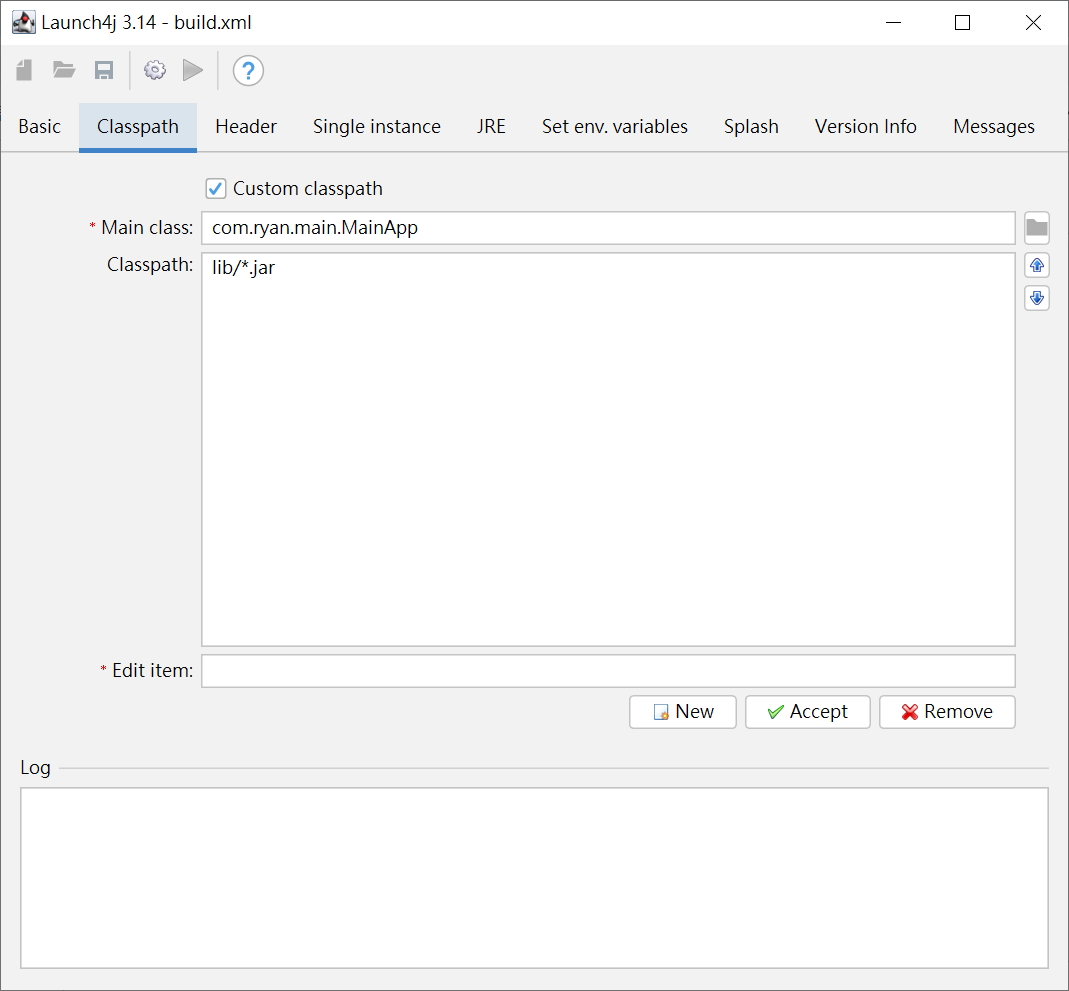
Task: Click the Accept button
Action: 807,712
